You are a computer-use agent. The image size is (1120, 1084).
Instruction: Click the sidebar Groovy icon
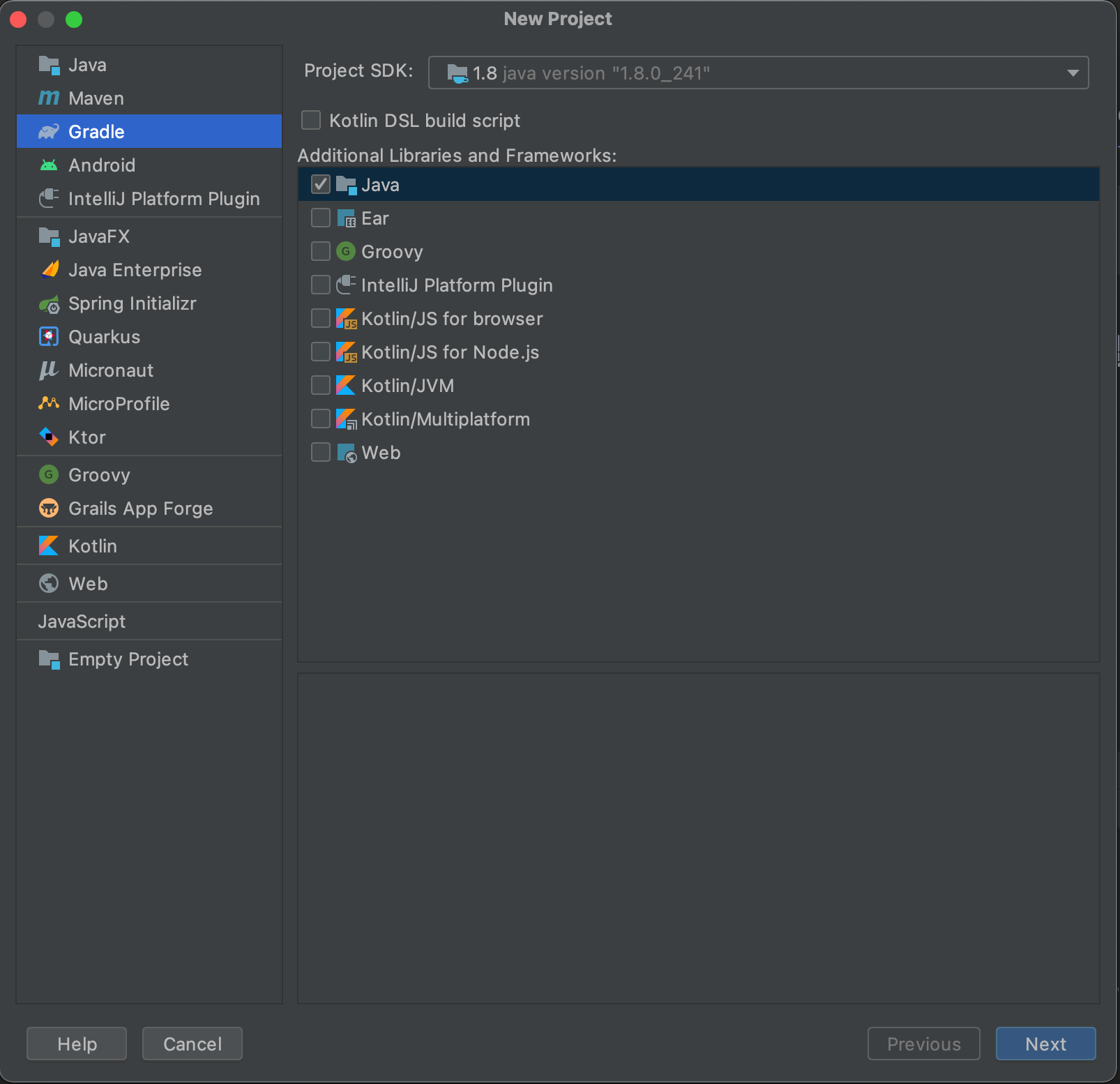point(49,475)
